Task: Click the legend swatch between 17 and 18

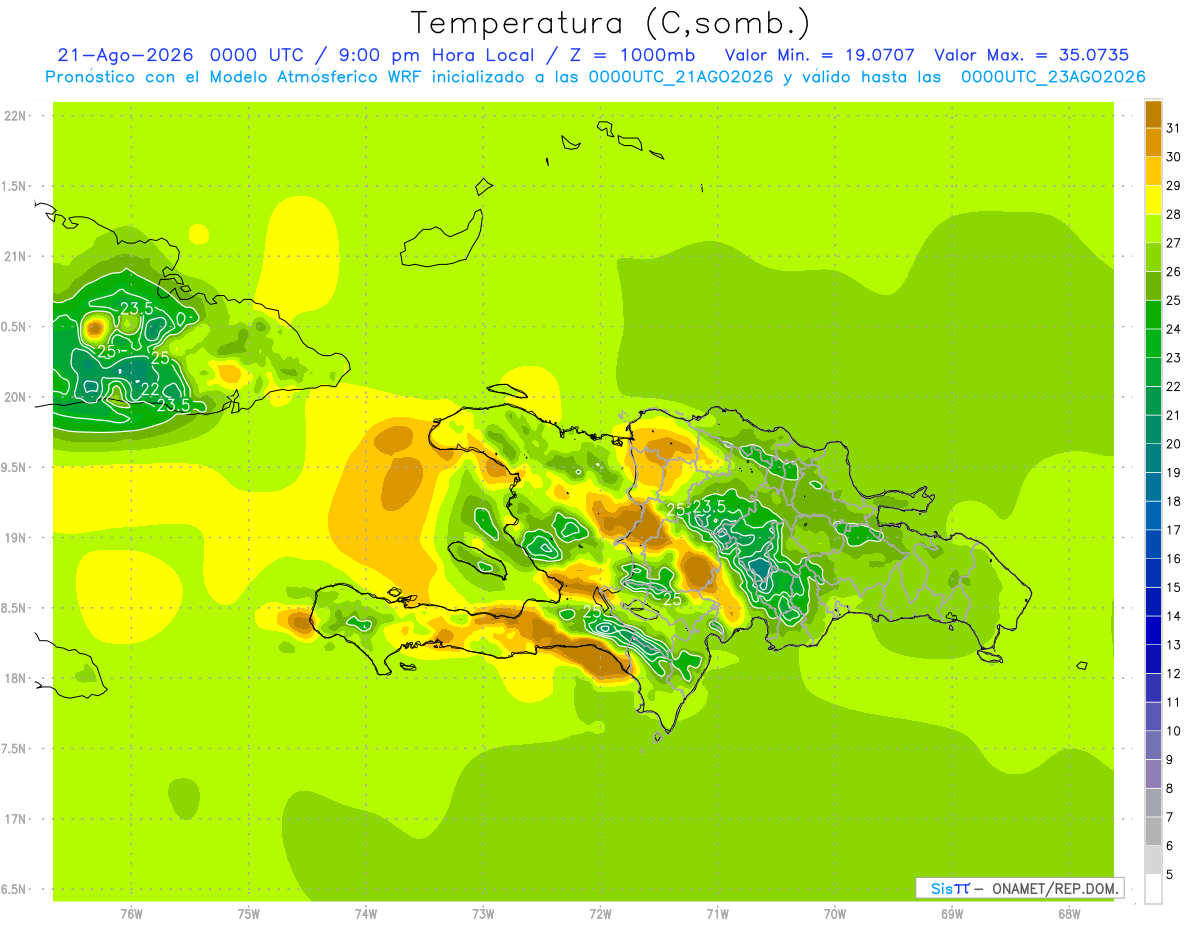Action: [1153, 516]
